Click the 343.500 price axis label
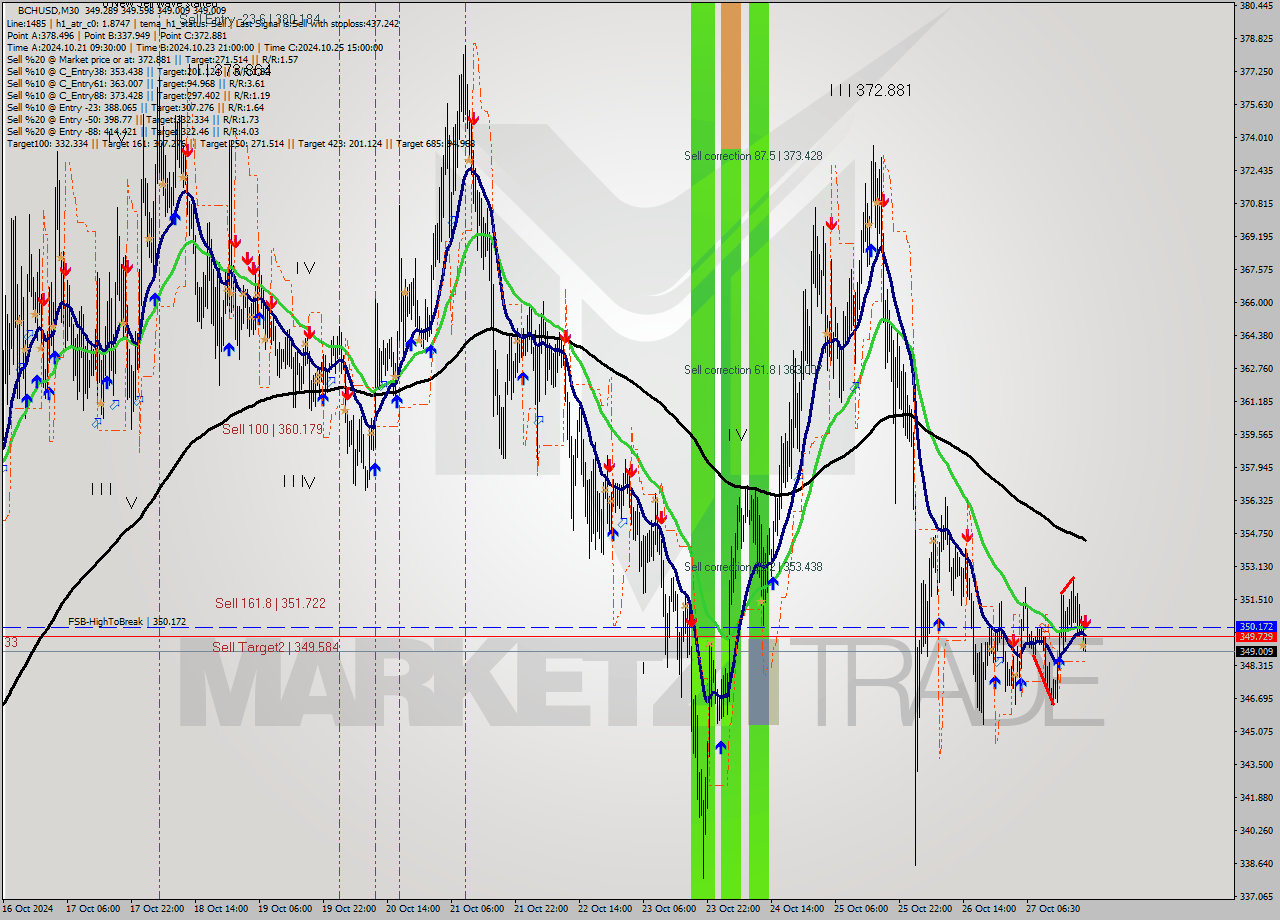1280x920 pixels. pyautogui.click(x=1256, y=765)
